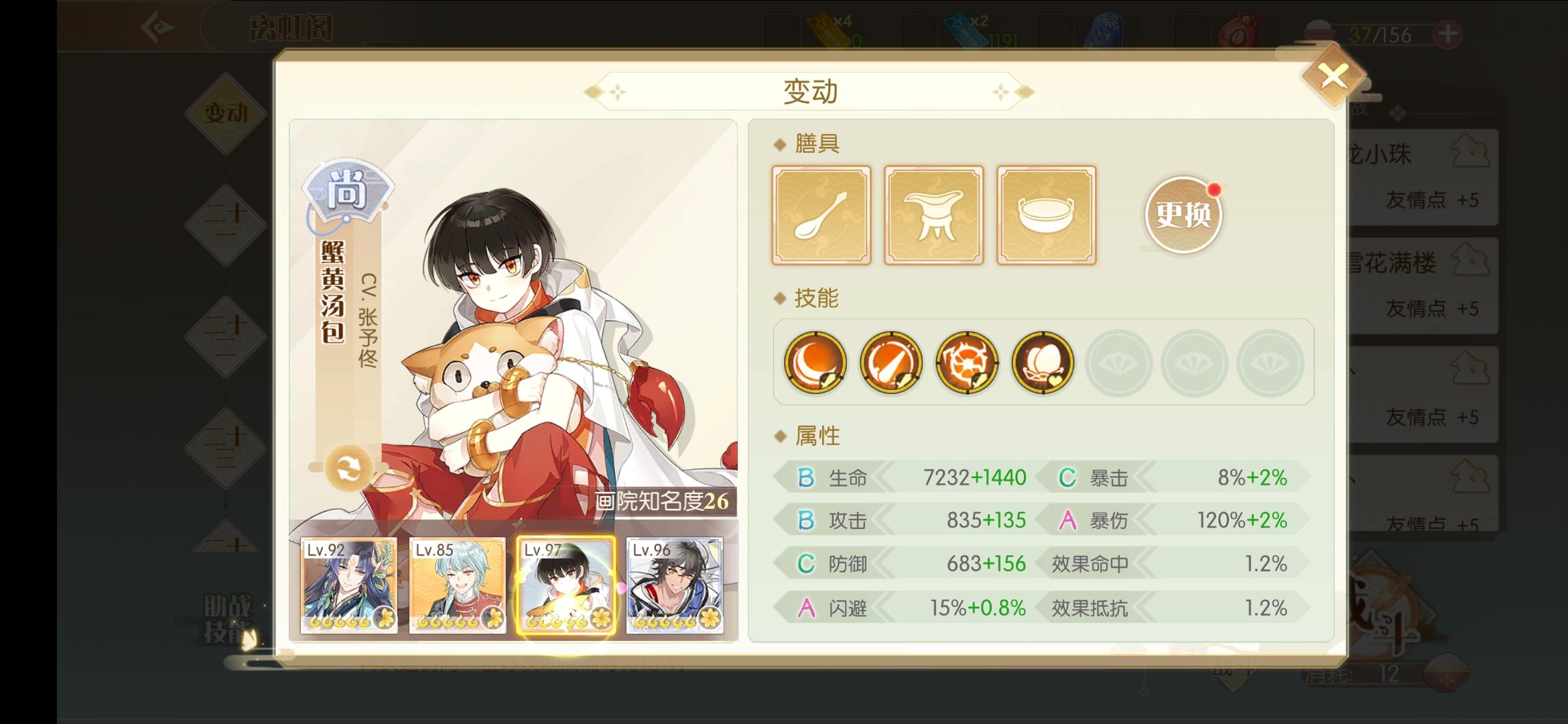
Task: Tap the 尚 rarity badge
Action: [x=348, y=191]
